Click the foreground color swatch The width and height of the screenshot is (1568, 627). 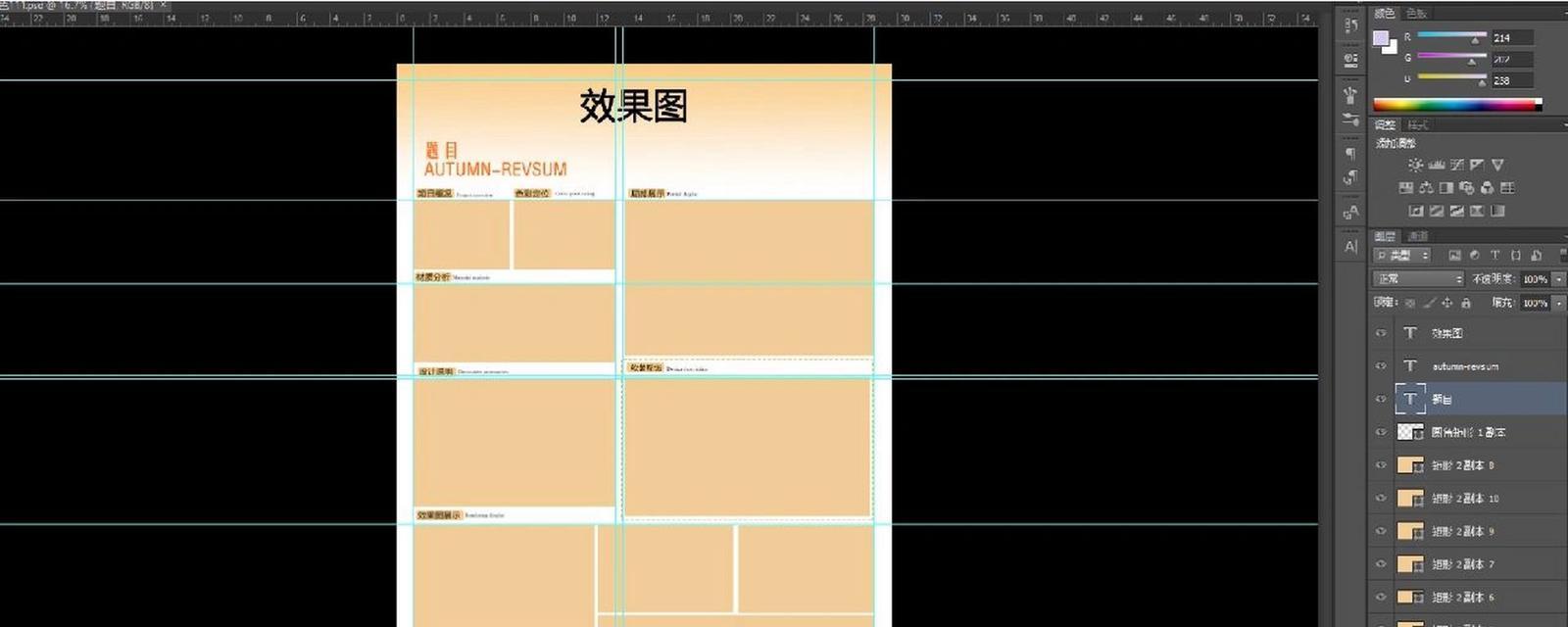[1382, 39]
